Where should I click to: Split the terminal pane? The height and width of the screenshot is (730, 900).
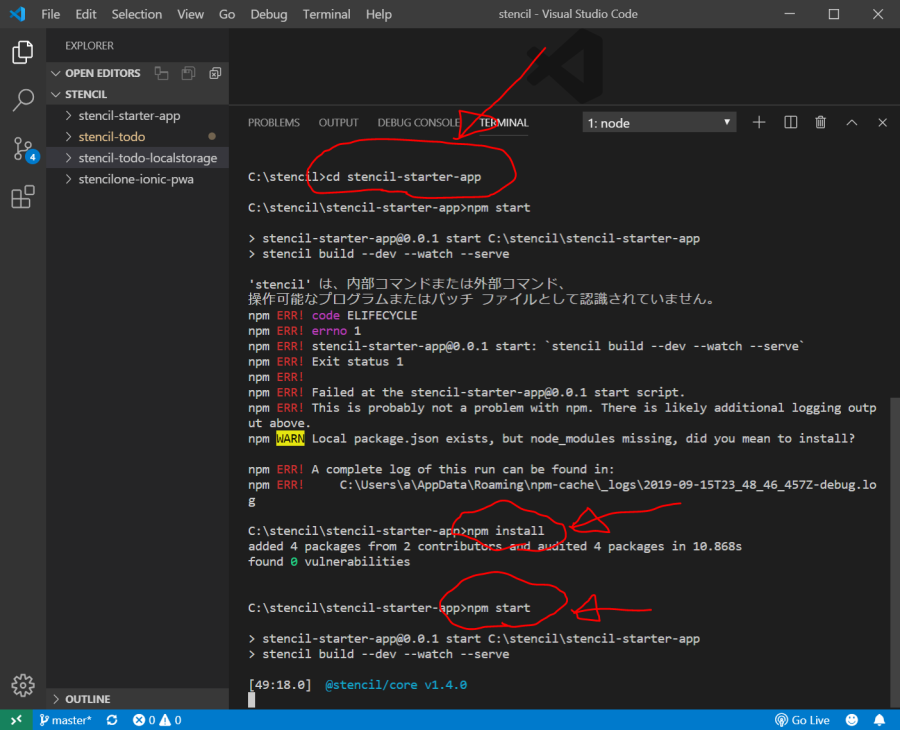point(790,122)
